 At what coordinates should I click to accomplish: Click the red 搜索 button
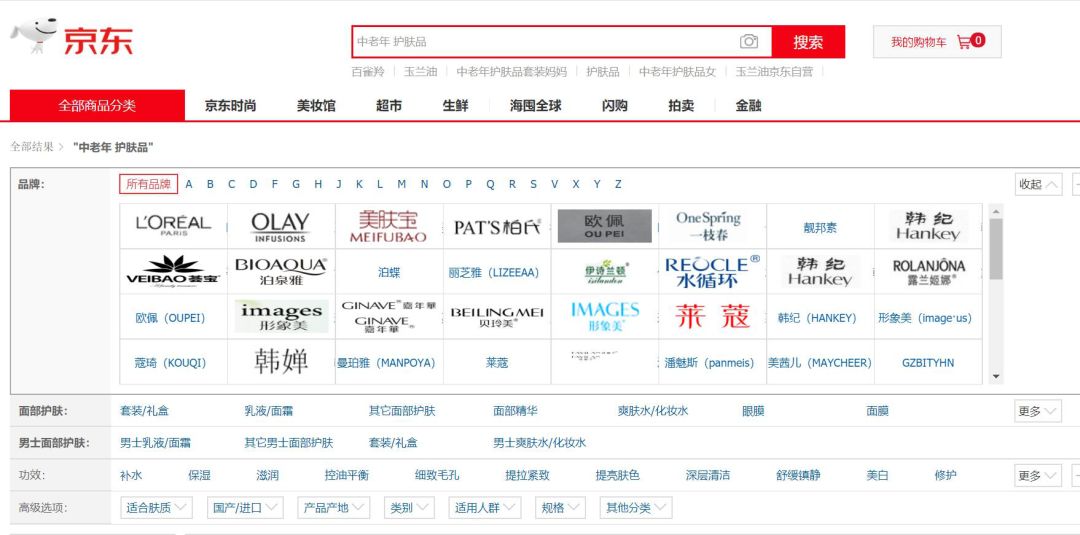(x=808, y=42)
